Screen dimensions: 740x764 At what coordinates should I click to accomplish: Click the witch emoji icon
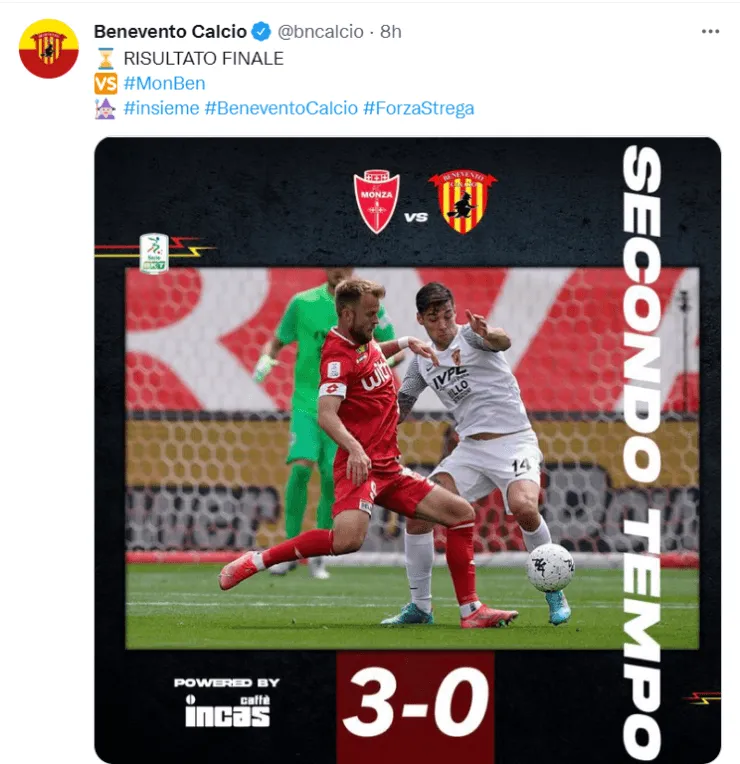click(105, 109)
